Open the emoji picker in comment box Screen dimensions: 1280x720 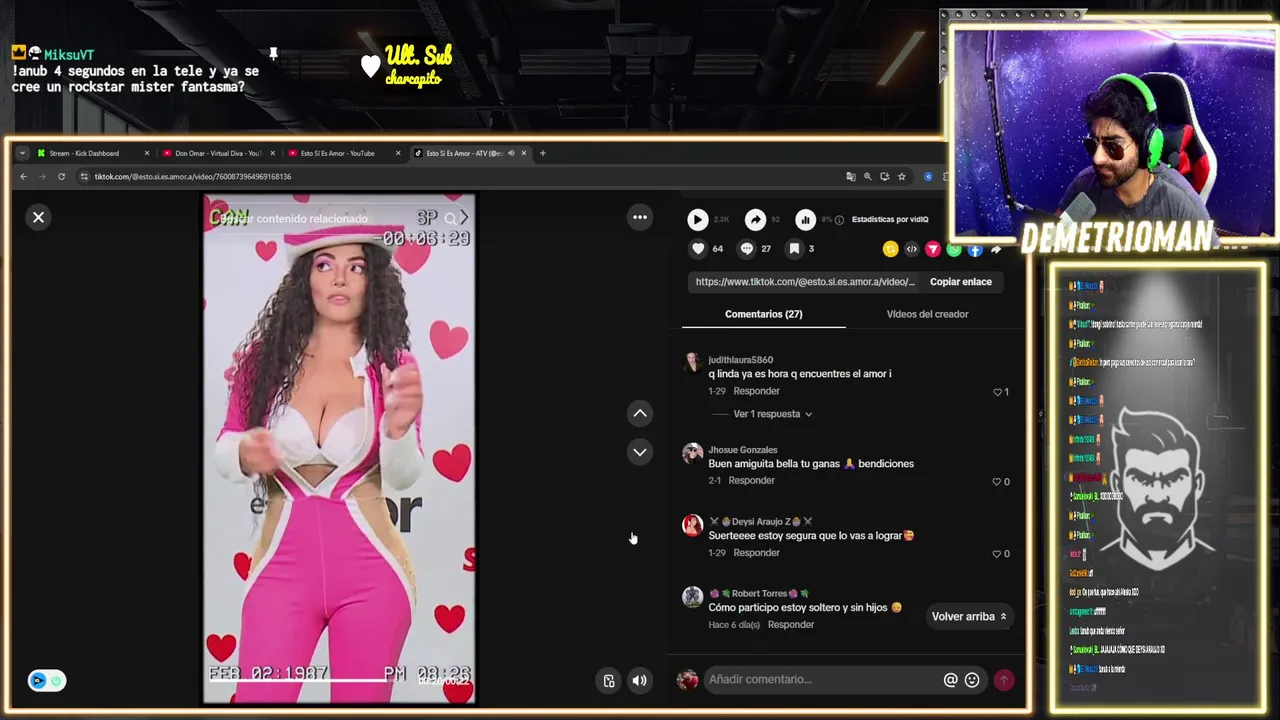[x=972, y=680]
